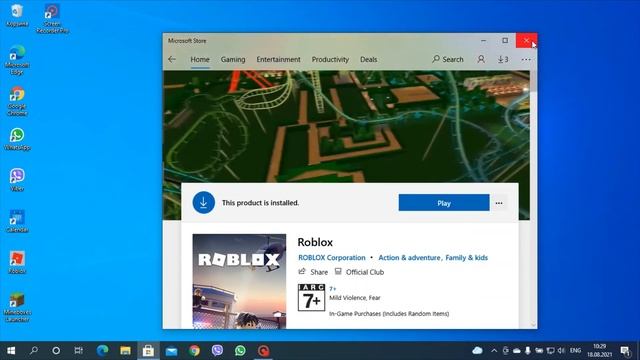Minimize the Microsoft Store window
The height and width of the screenshot is (360, 640).
pyautogui.click(x=483, y=41)
